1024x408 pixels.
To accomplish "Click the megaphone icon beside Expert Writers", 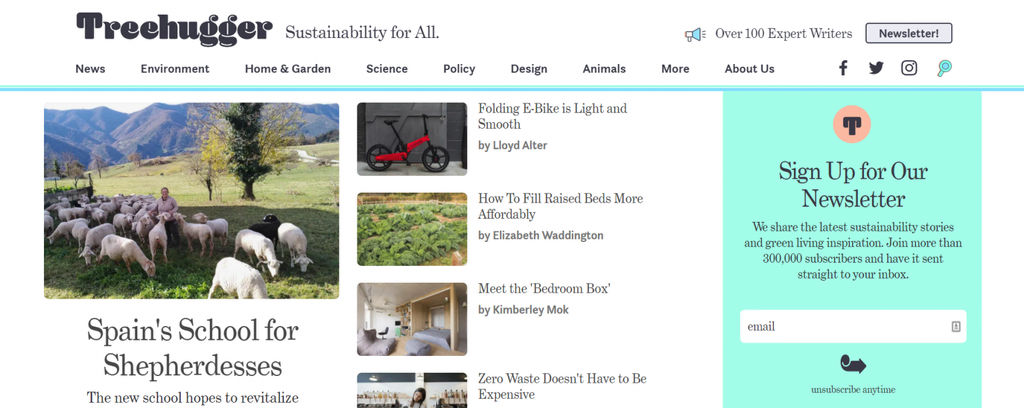I will (x=695, y=34).
